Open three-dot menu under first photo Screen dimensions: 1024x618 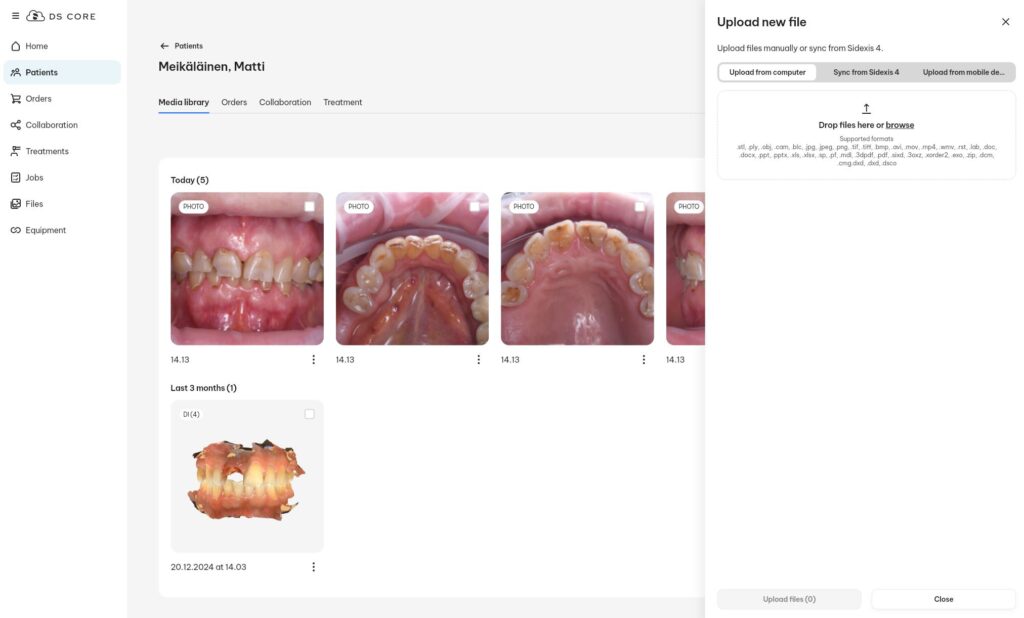pos(313,360)
